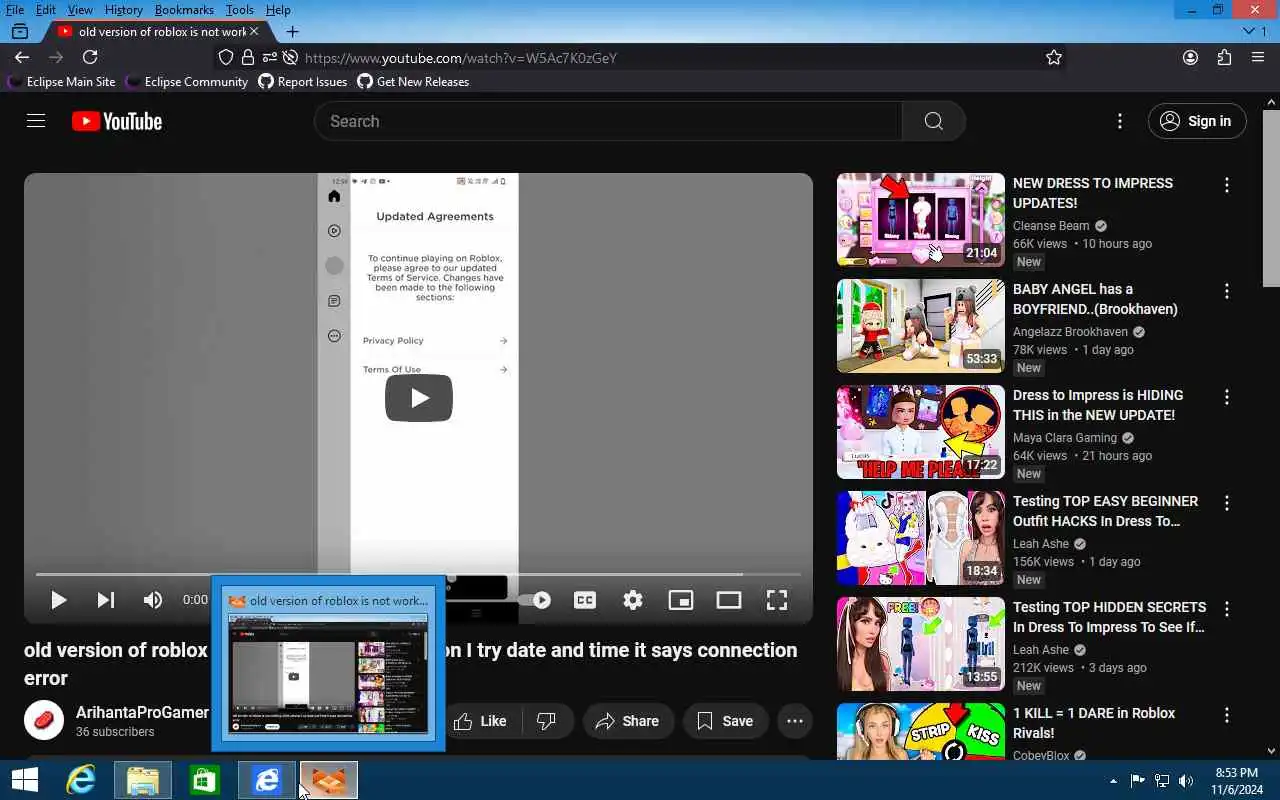Toggle autoplay switch in the player
1280x800 pixels.
point(535,600)
